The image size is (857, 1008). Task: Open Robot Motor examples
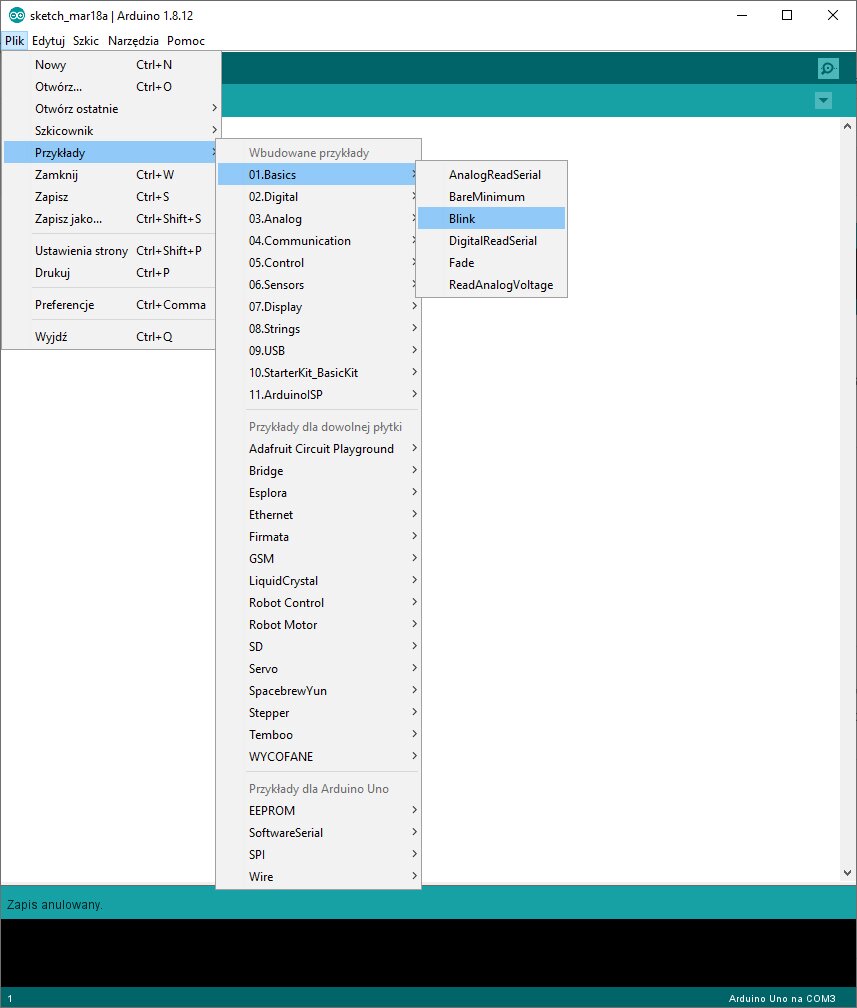(x=318, y=625)
